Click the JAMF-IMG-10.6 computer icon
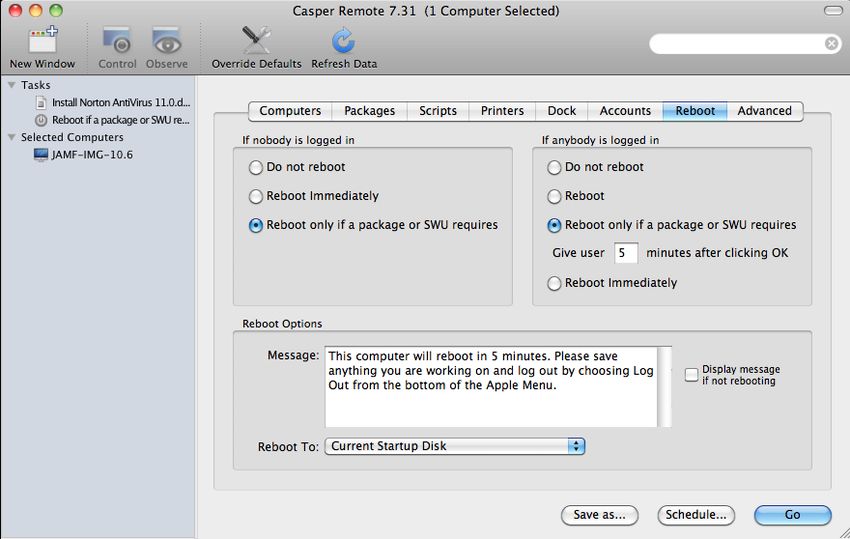 pyautogui.click(x=41, y=155)
